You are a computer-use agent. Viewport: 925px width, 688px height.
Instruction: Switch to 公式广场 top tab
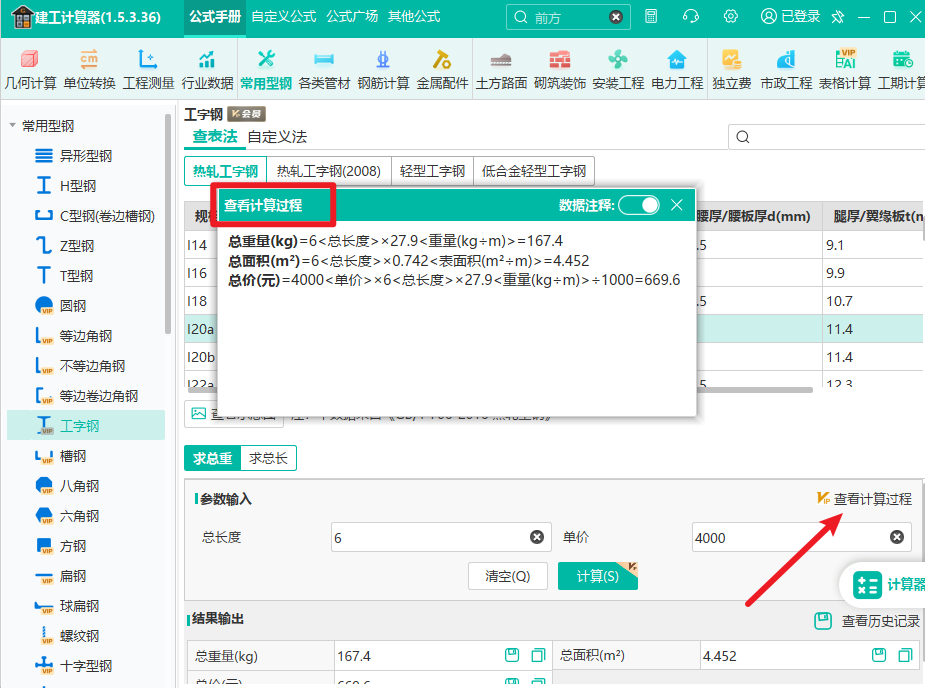(352, 17)
